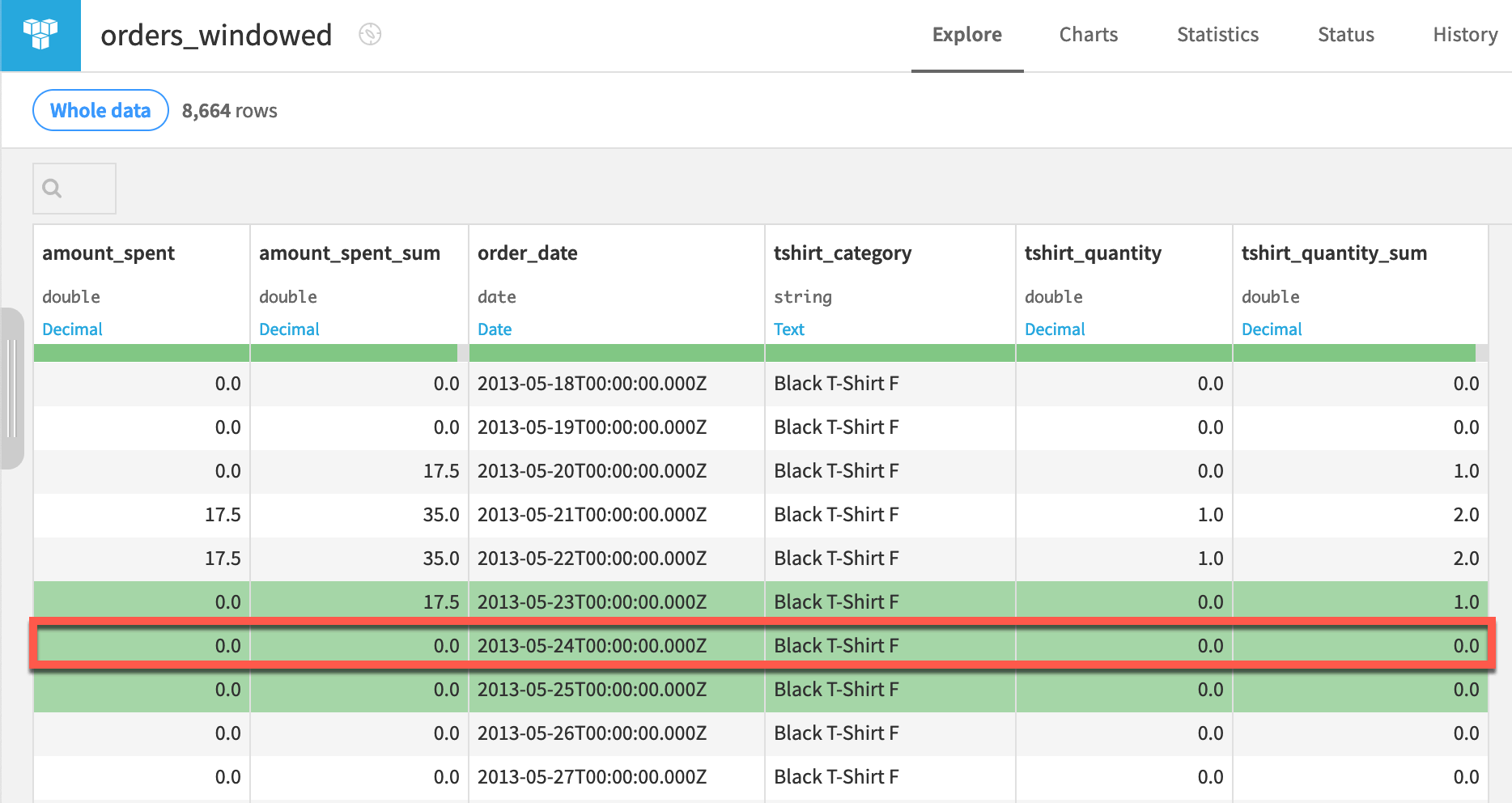Image resolution: width=1512 pixels, height=803 pixels.
Task: Click the amount_spent column header
Action: coord(108,253)
